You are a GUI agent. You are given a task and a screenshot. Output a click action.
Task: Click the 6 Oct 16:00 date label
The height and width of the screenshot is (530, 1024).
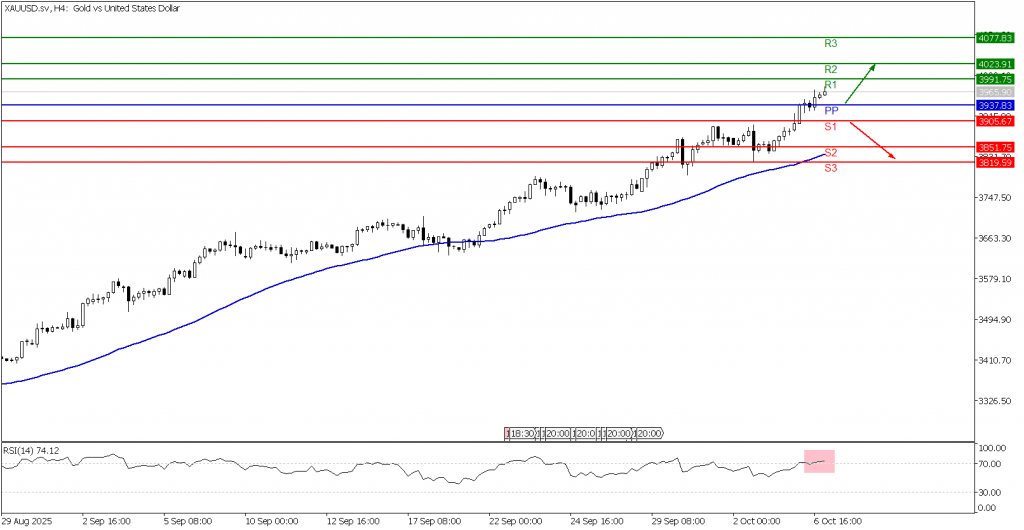point(834,522)
